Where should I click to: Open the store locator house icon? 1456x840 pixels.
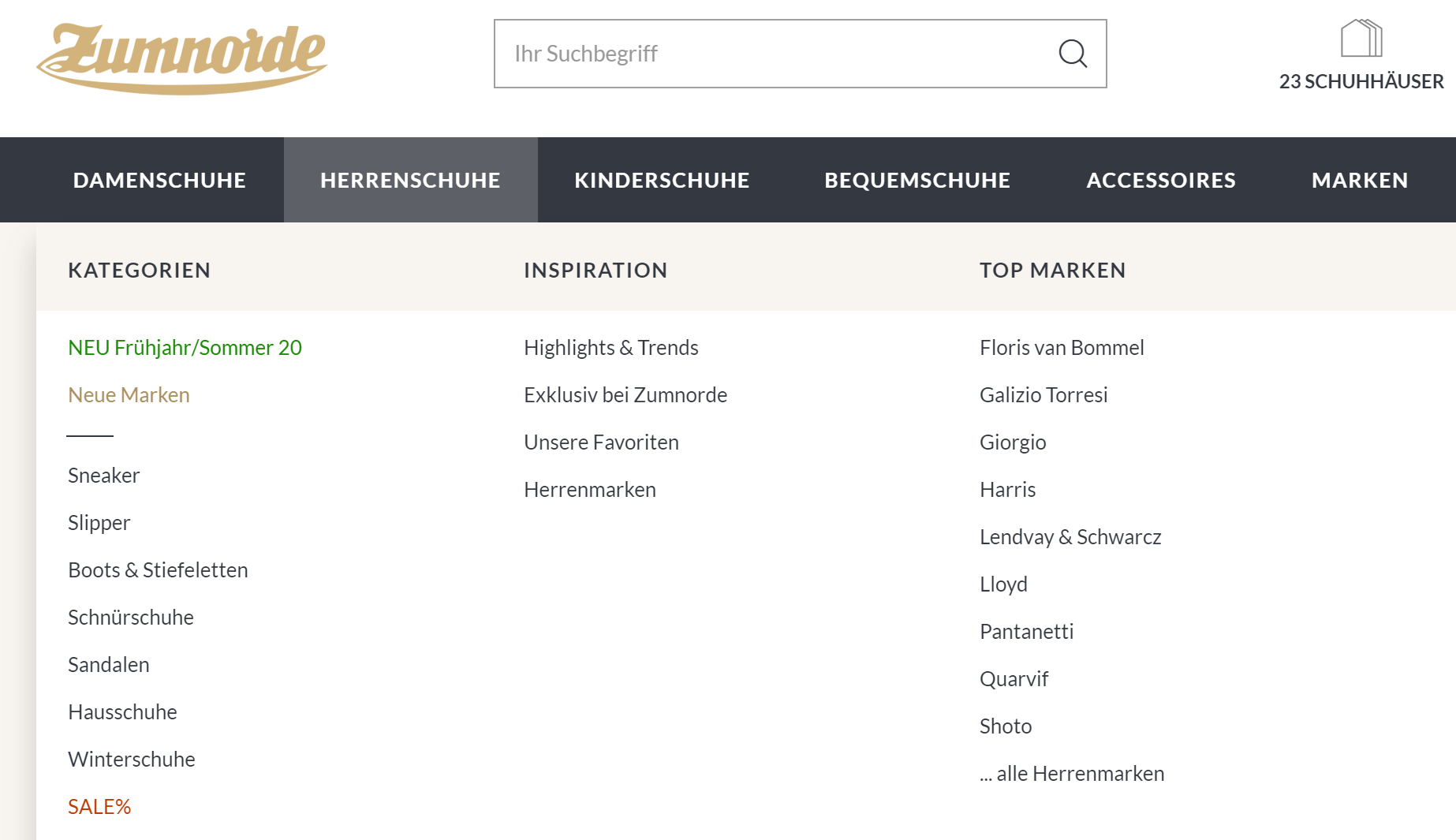pos(1361,39)
